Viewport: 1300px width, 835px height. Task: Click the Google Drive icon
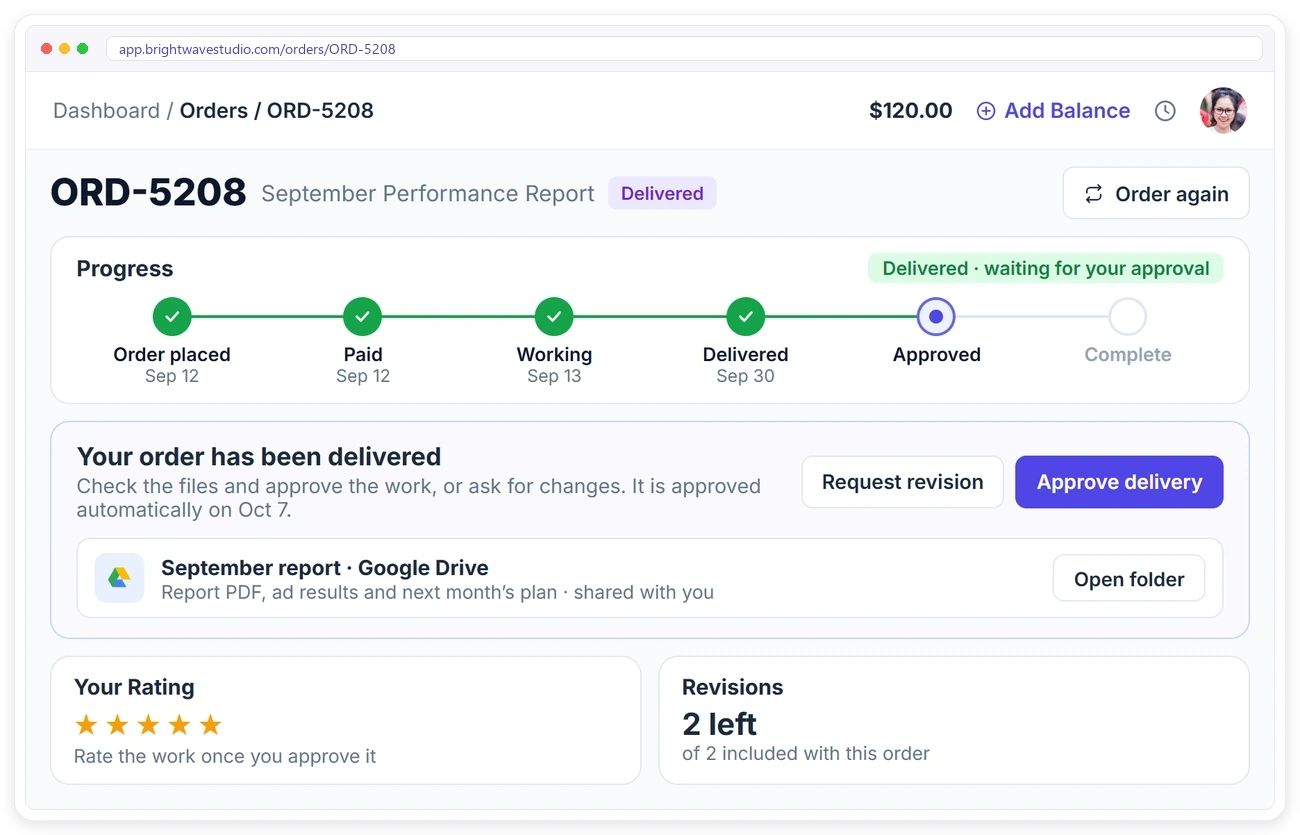point(120,578)
